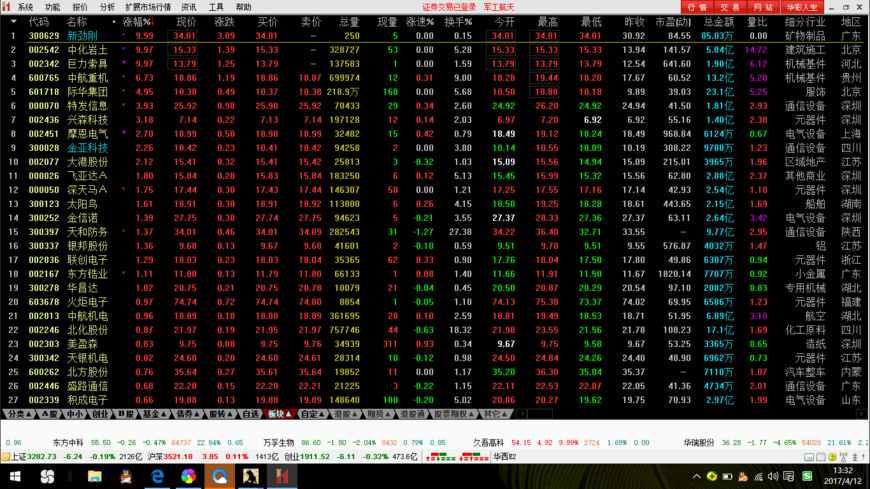Check the battery tray icon
The width and height of the screenshot is (870, 489).
pyautogui.click(x=727, y=476)
